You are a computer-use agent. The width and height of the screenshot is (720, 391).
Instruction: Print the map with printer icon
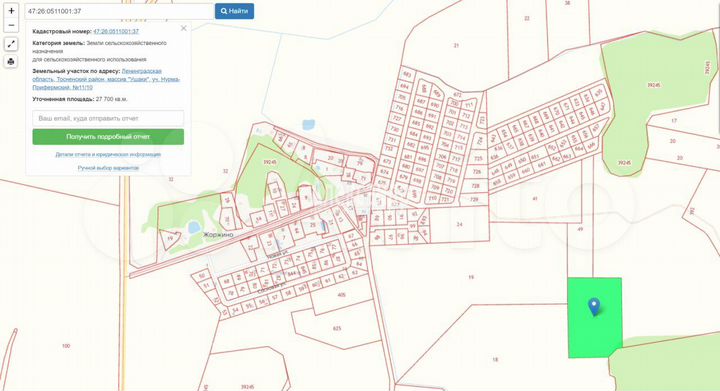[11, 61]
